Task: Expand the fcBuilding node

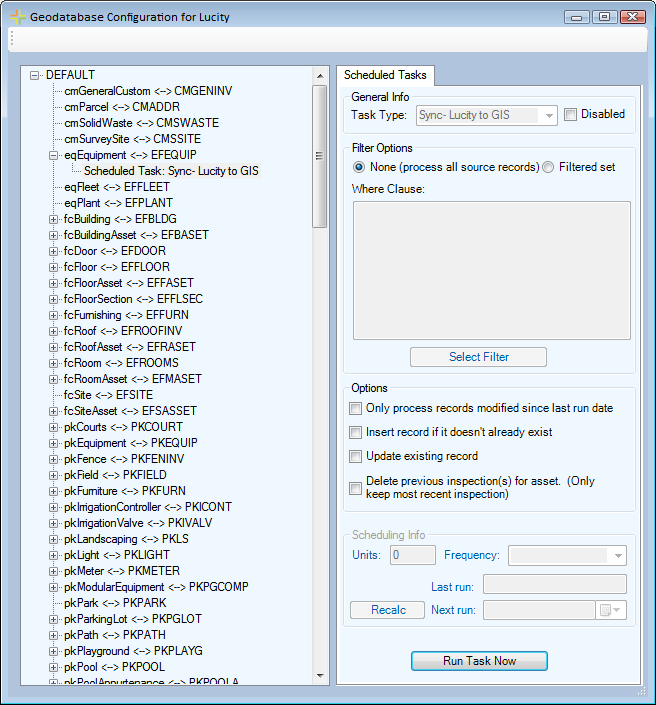Action: point(54,219)
